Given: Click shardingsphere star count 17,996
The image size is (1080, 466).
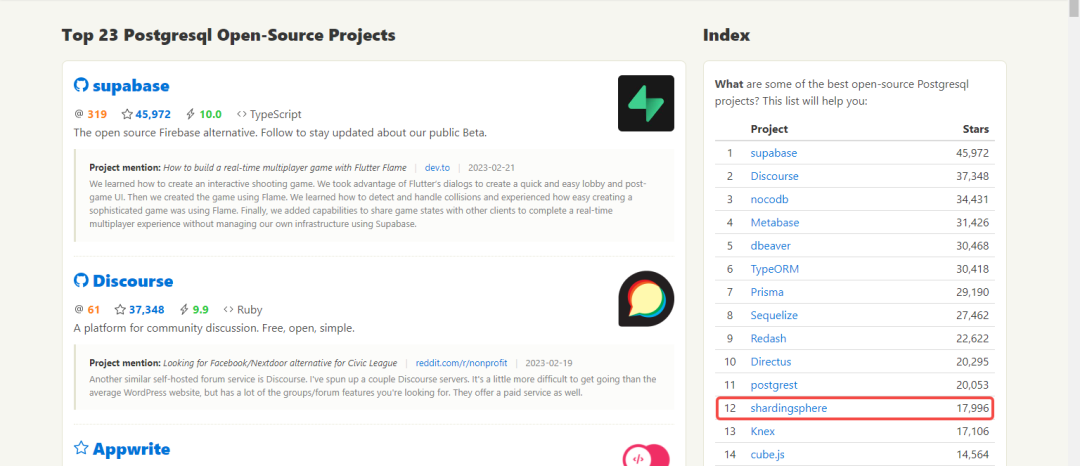Looking at the screenshot, I should [x=973, y=408].
